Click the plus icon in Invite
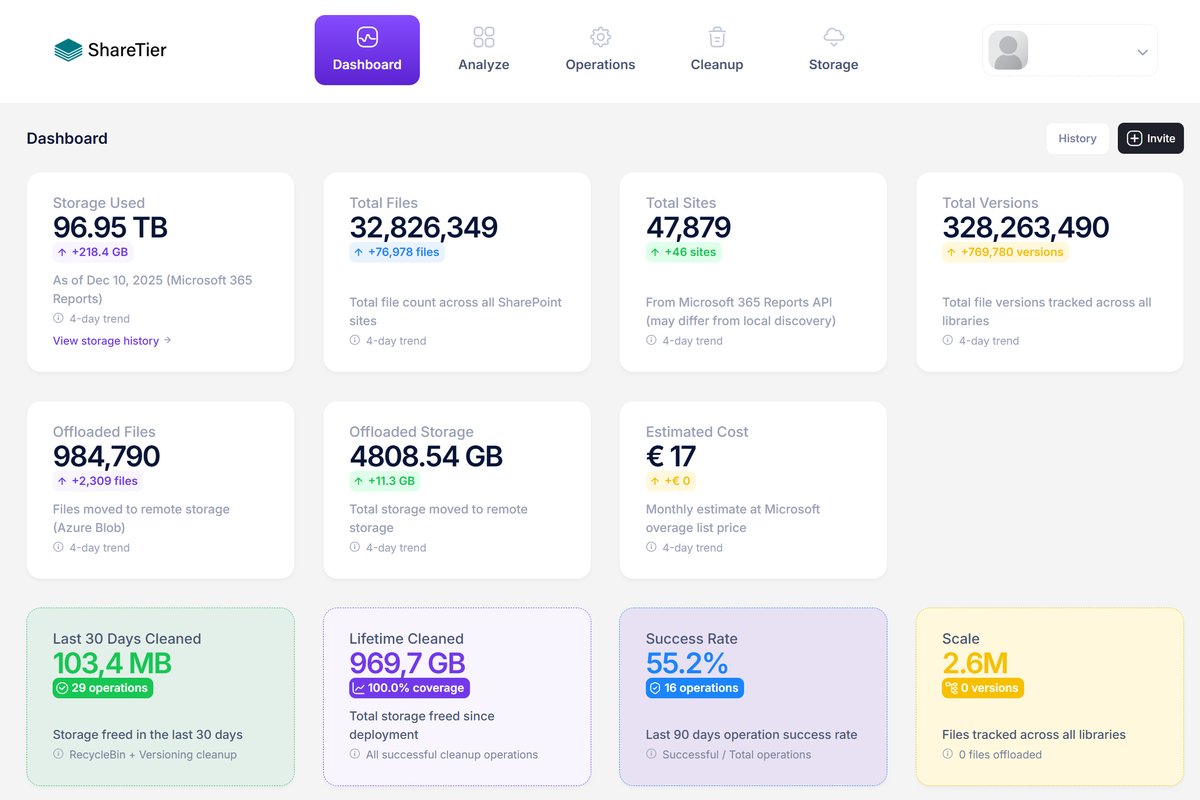 click(x=1134, y=139)
